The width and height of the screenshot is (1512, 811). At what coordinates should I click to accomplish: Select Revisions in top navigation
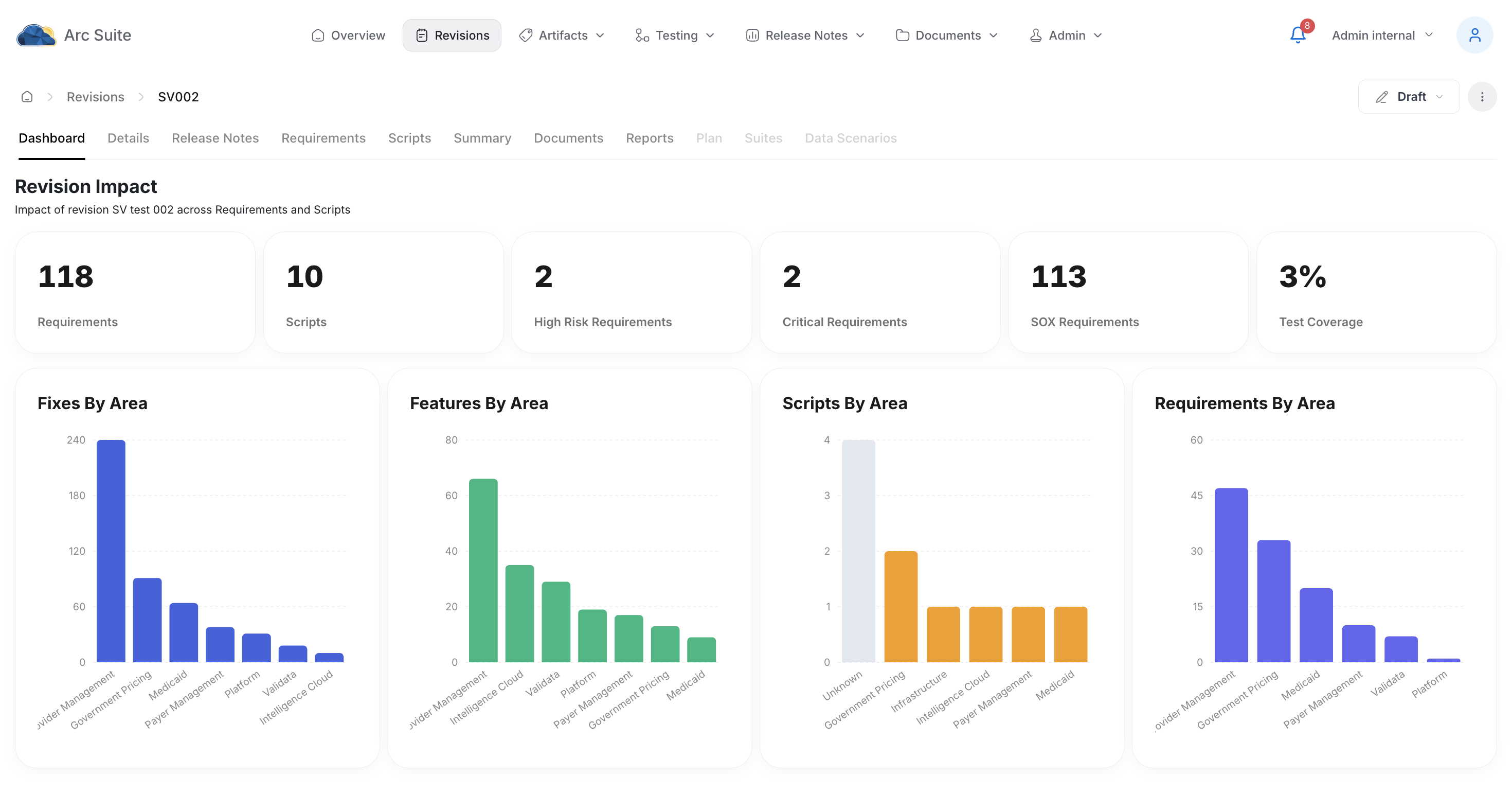click(x=452, y=35)
